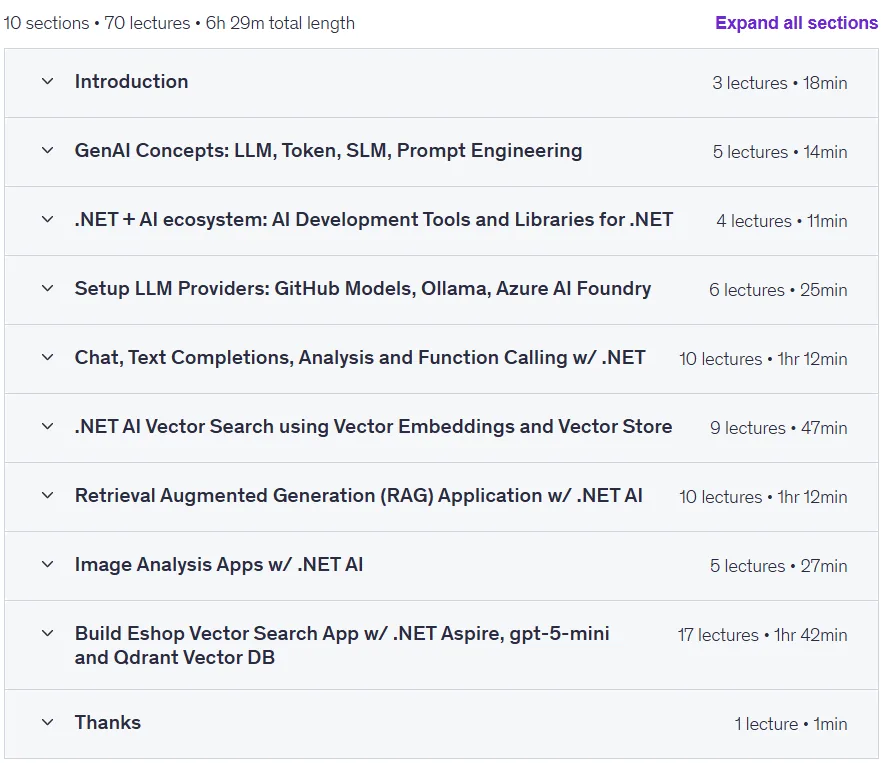The image size is (882, 763).
Task: Open .NET AI Vector Search section title
Action: click(374, 427)
